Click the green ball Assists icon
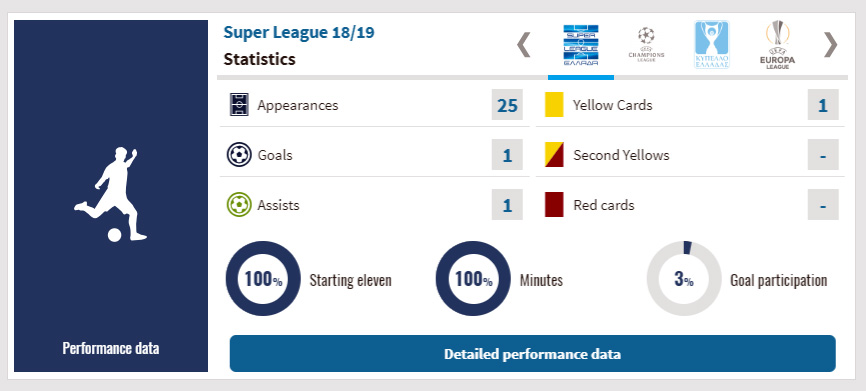 (x=239, y=205)
